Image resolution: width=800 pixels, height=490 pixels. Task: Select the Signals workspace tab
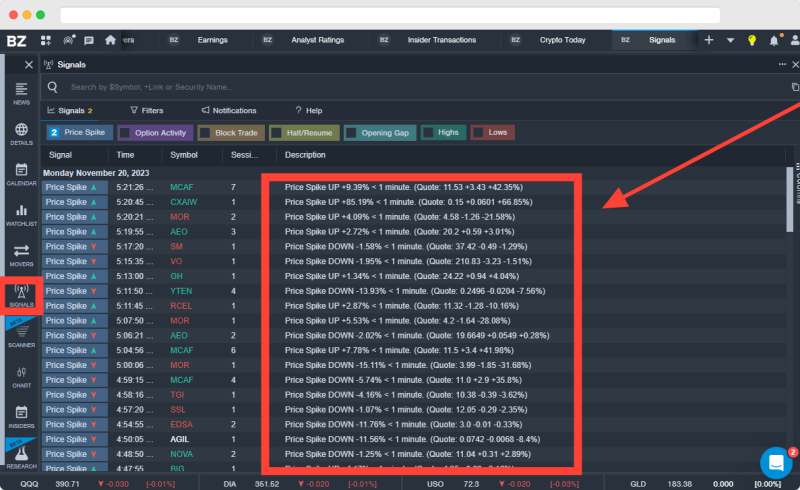click(x=655, y=40)
